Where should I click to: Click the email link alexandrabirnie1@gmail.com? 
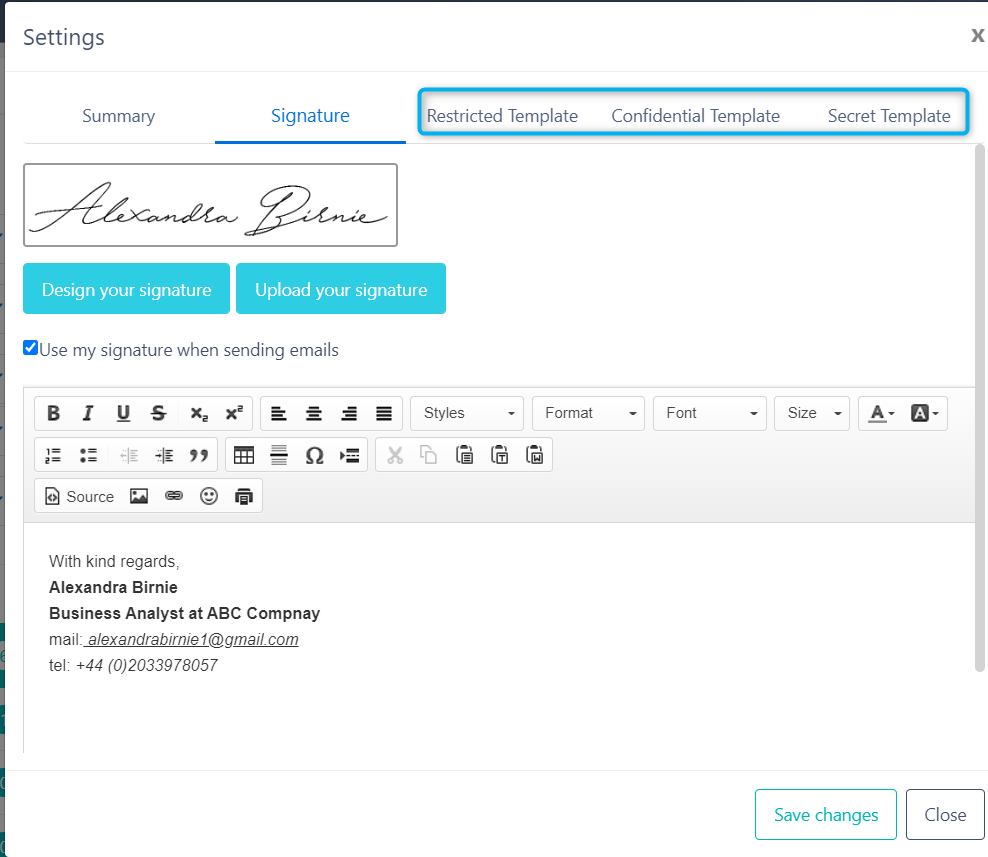(192, 640)
